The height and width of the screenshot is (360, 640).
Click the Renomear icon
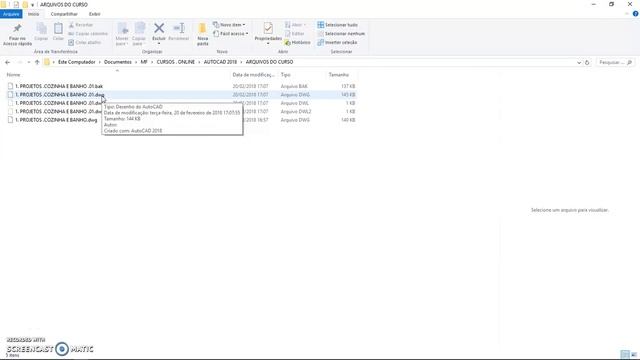point(179,28)
